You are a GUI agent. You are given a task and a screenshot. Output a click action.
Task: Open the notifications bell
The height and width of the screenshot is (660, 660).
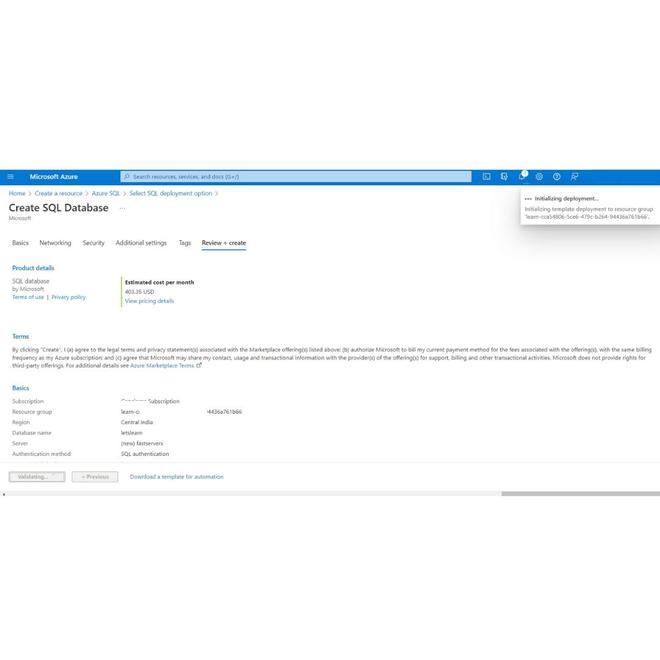(522, 177)
